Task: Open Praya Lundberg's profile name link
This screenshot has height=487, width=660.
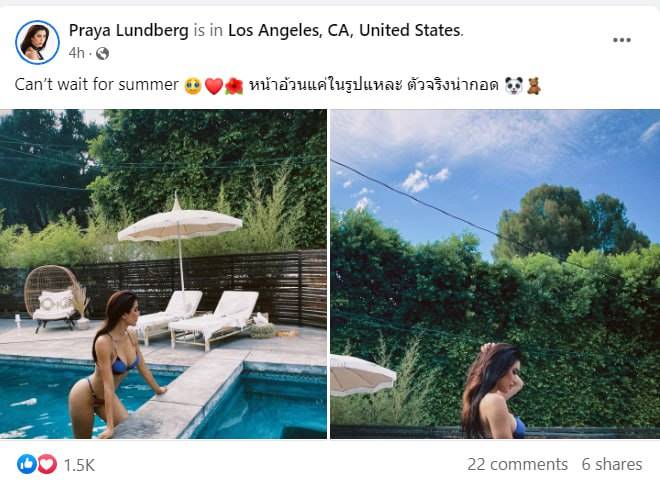Action: [x=128, y=30]
